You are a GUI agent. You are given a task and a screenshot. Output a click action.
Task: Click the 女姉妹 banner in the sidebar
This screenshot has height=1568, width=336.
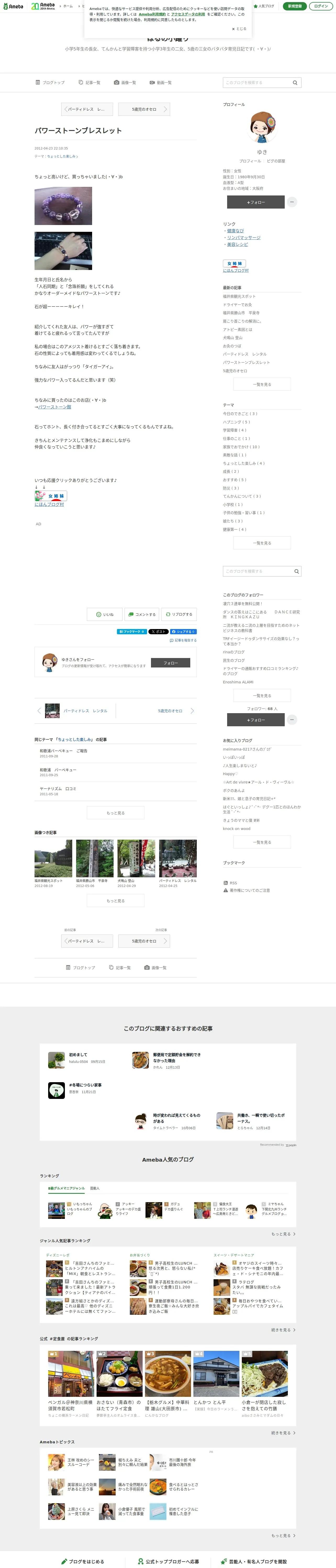(x=234, y=264)
